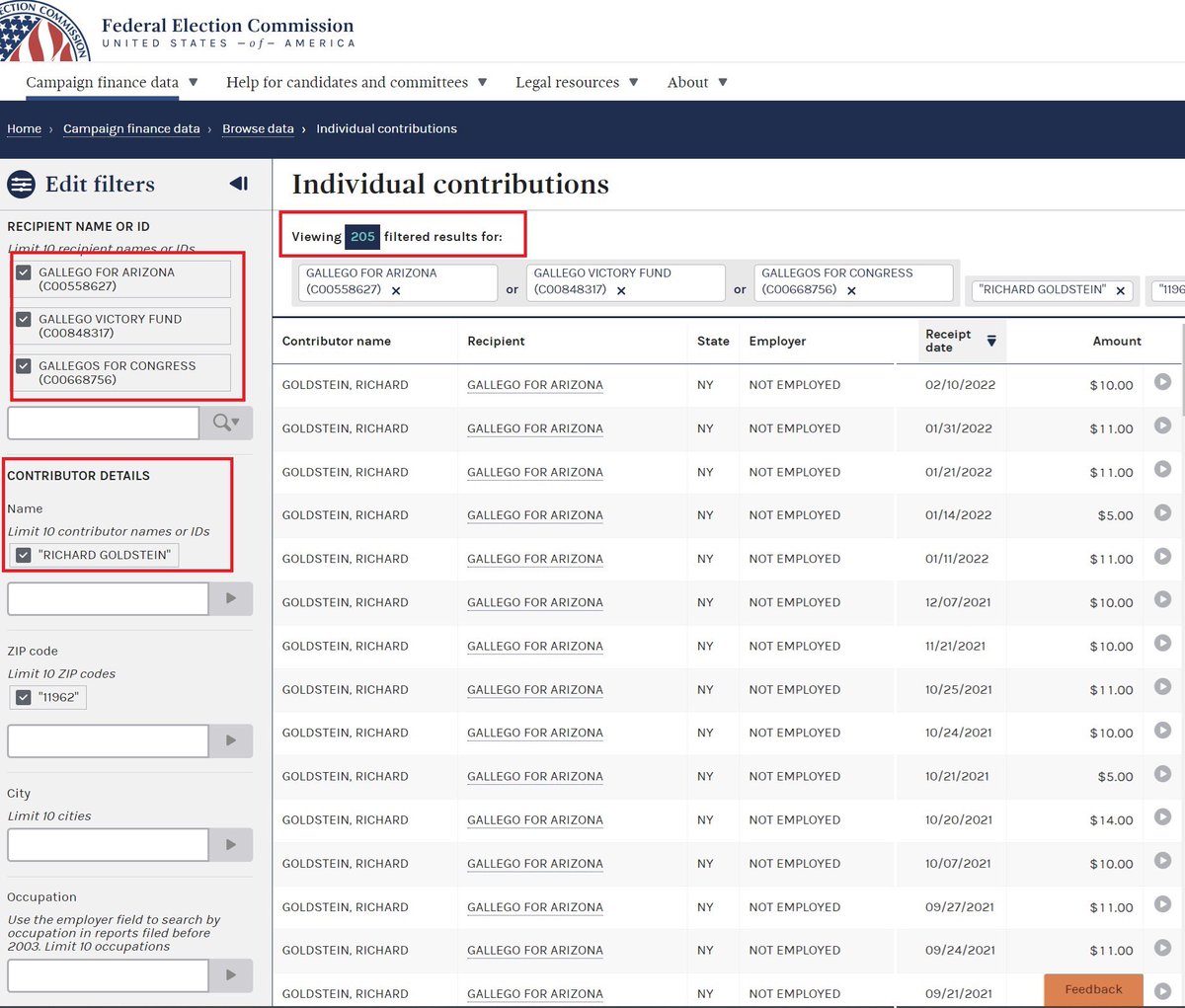Screen dimensions: 1185x1008
Task: Uncheck "RICHARD GOLDSTEIN" contributor checkbox
Action: tap(24, 555)
